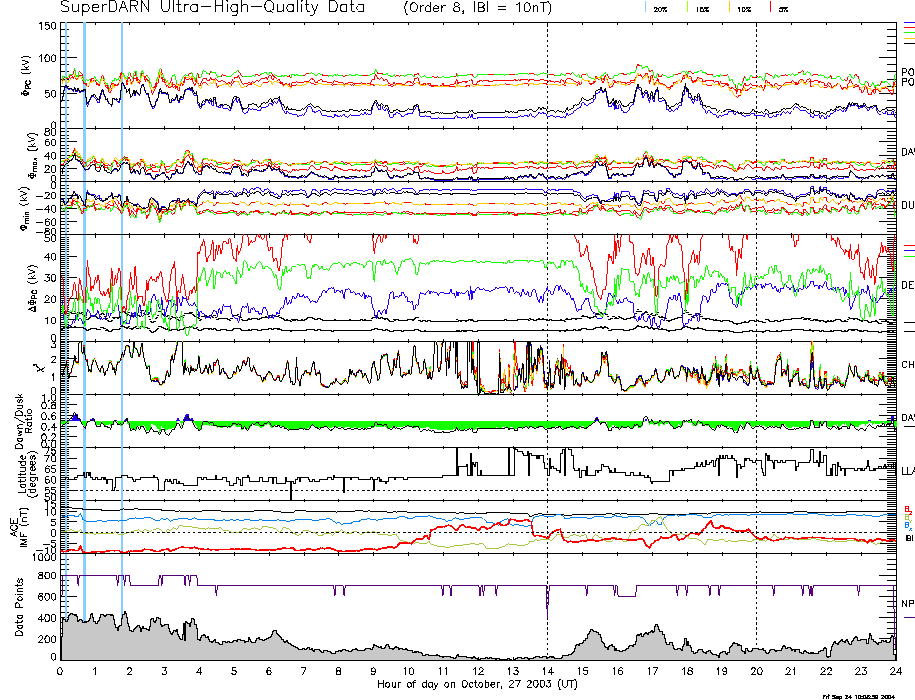Click hour tick label '9' on the x-axis
915x700 pixels.
click(373, 671)
